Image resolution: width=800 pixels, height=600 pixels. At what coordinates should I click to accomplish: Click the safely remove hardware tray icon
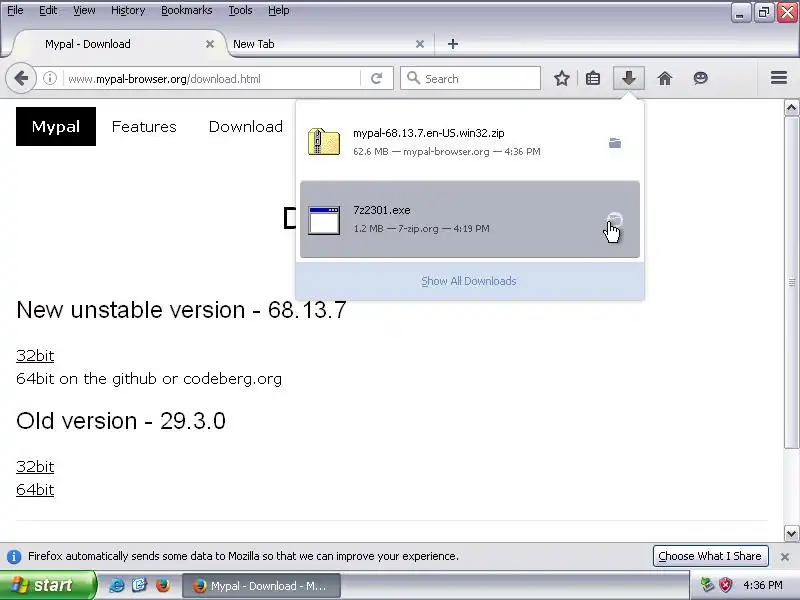[x=707, y=585]
